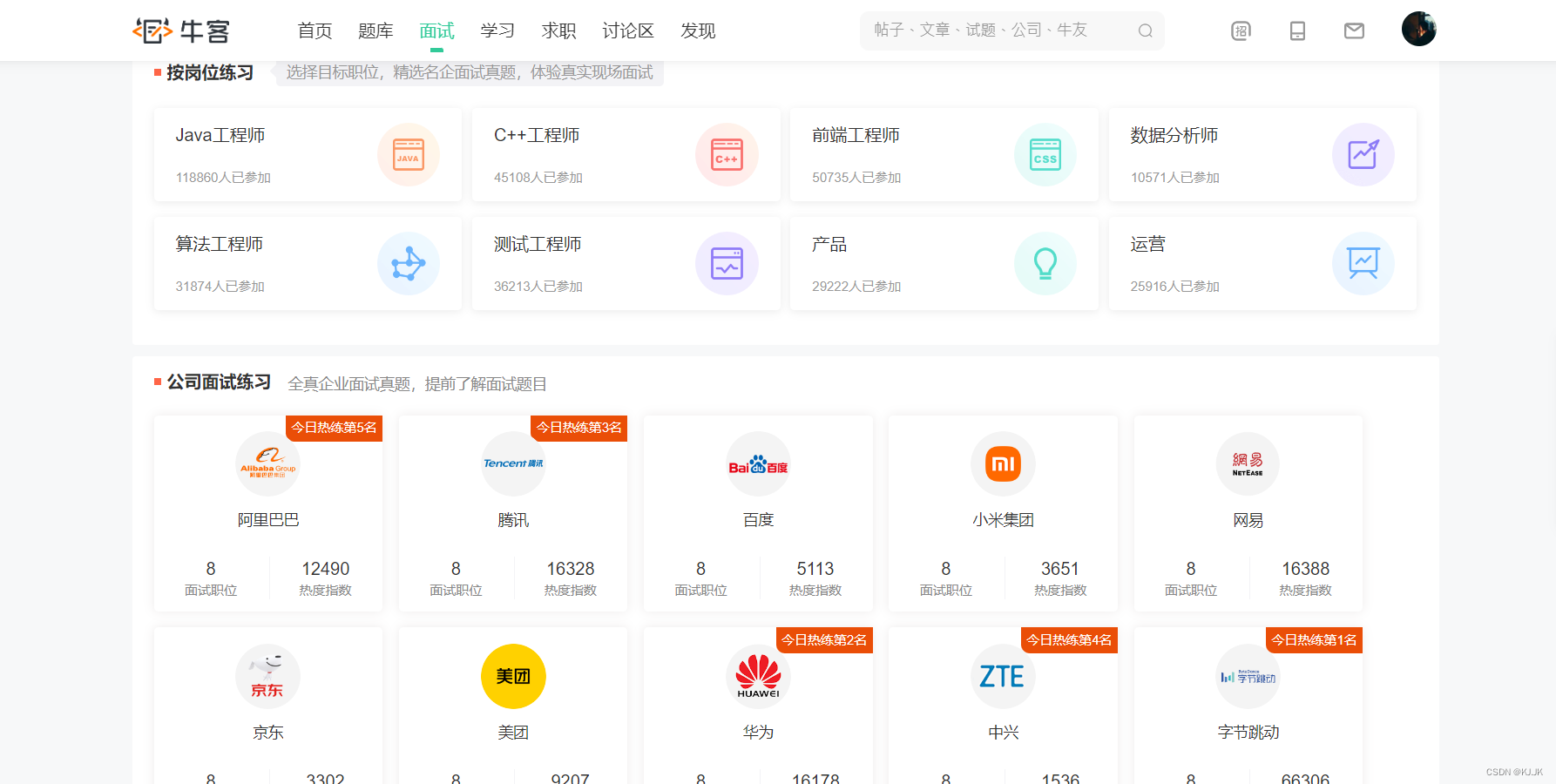Open the 发现 nav item

pyautogui.click(x=698, y=30)
